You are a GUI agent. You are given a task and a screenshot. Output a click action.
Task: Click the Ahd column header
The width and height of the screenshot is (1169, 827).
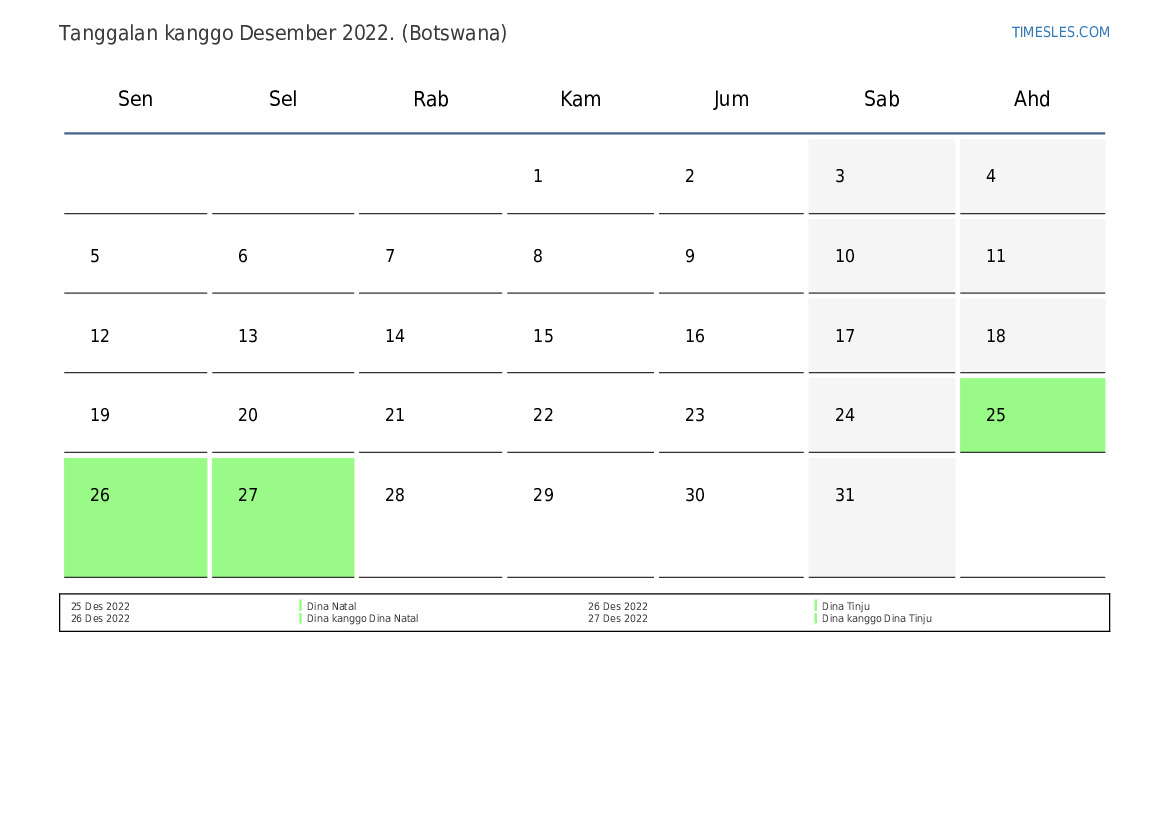click(1032, 99)
